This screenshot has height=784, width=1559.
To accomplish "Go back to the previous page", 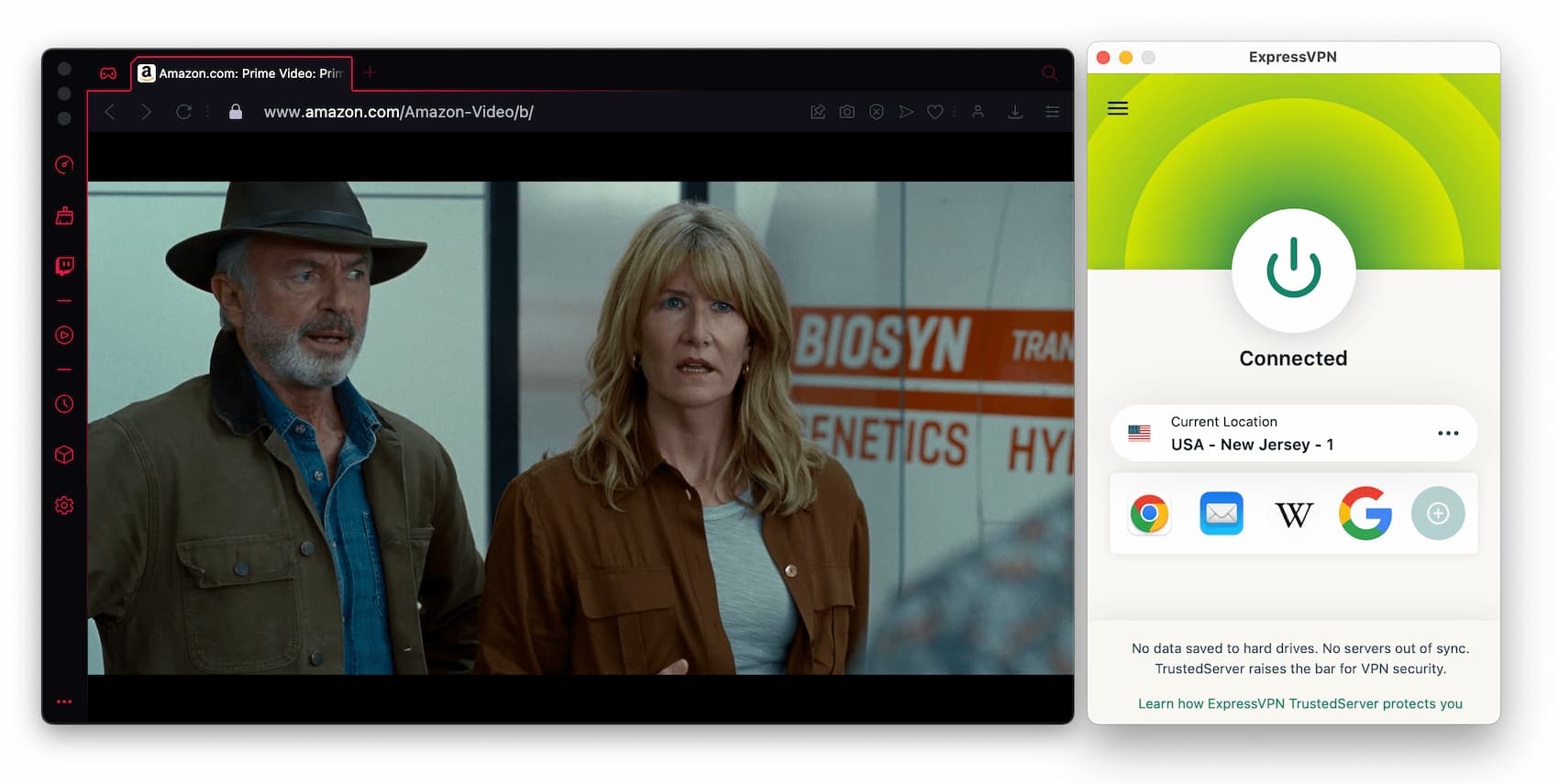I will pyautogui.click(x=110, y=112).
